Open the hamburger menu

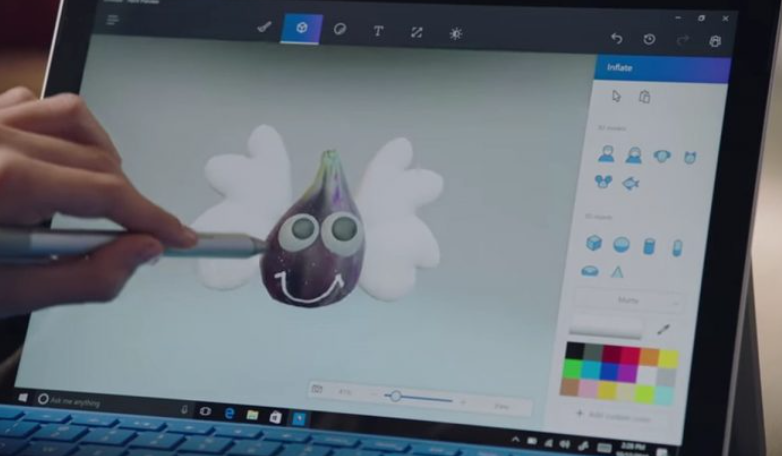[113, 19]
